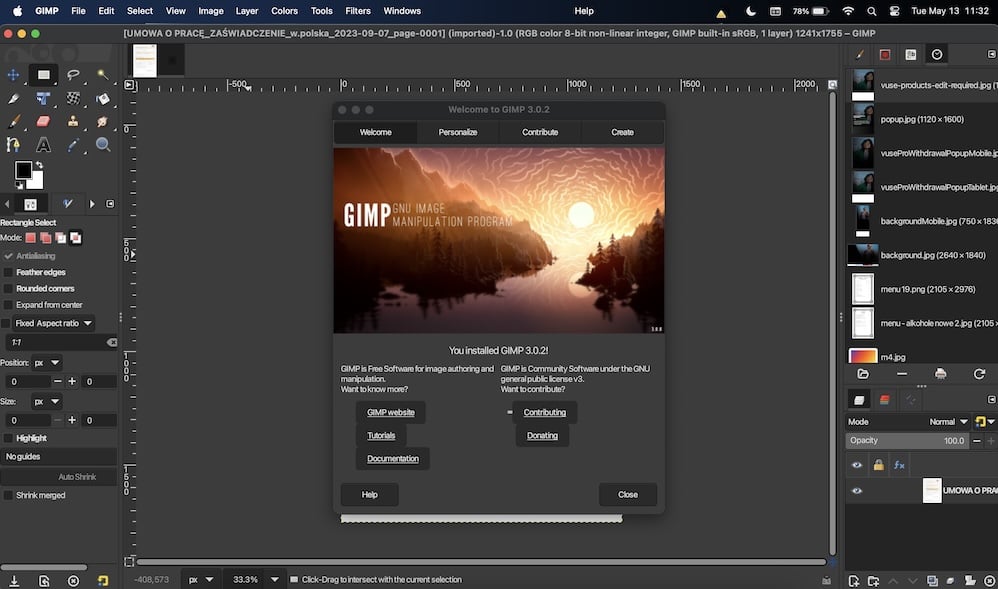Create a new layer group

(x=873, y=580)
